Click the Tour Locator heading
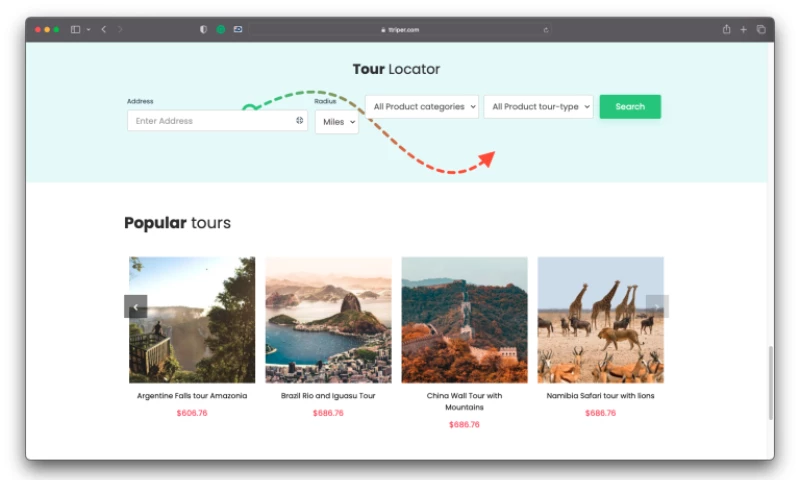The width and height of the screenshot is (800, 480). click(396, 69)
